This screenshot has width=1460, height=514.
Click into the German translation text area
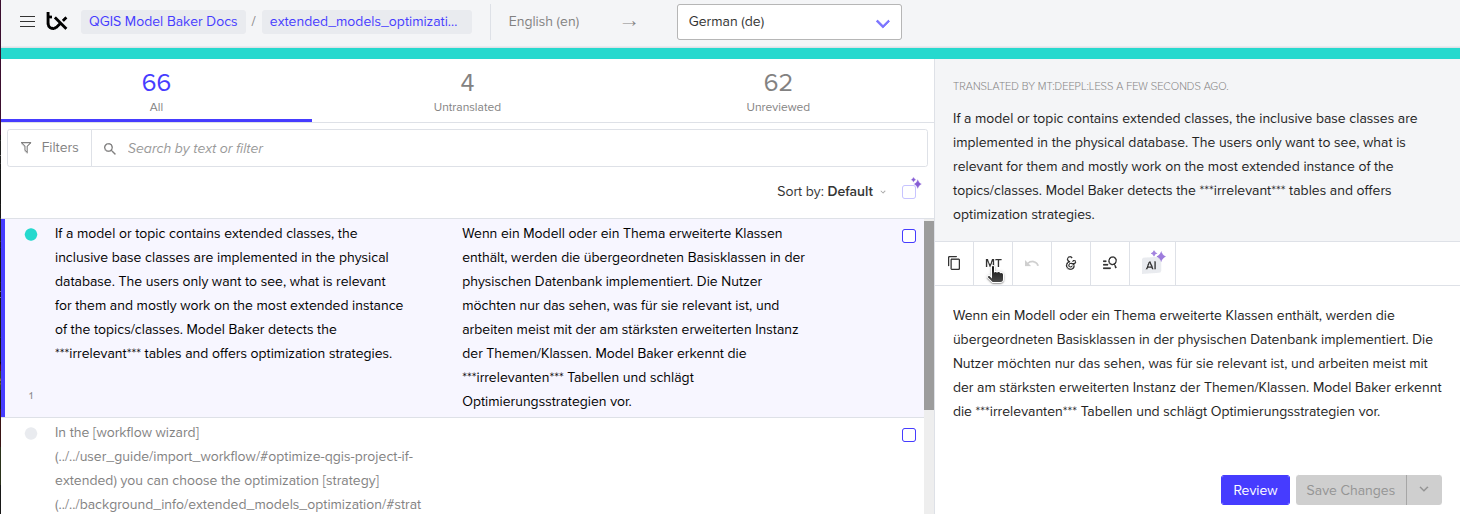pos(1197,363)
